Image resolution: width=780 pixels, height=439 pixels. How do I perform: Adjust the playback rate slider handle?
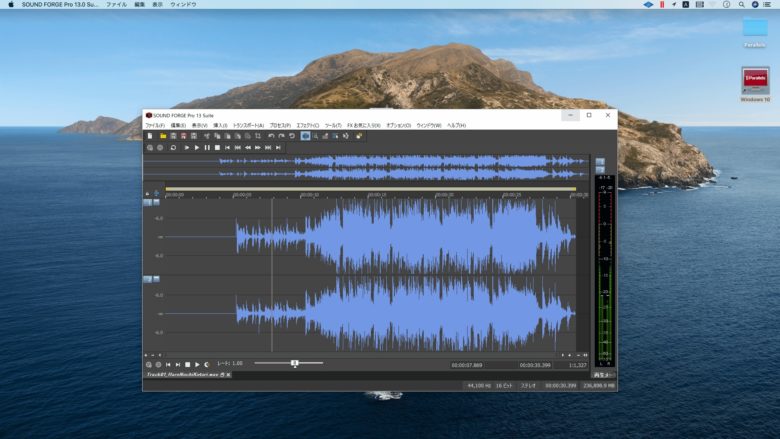pyautogui.click(x=294, y=363)
